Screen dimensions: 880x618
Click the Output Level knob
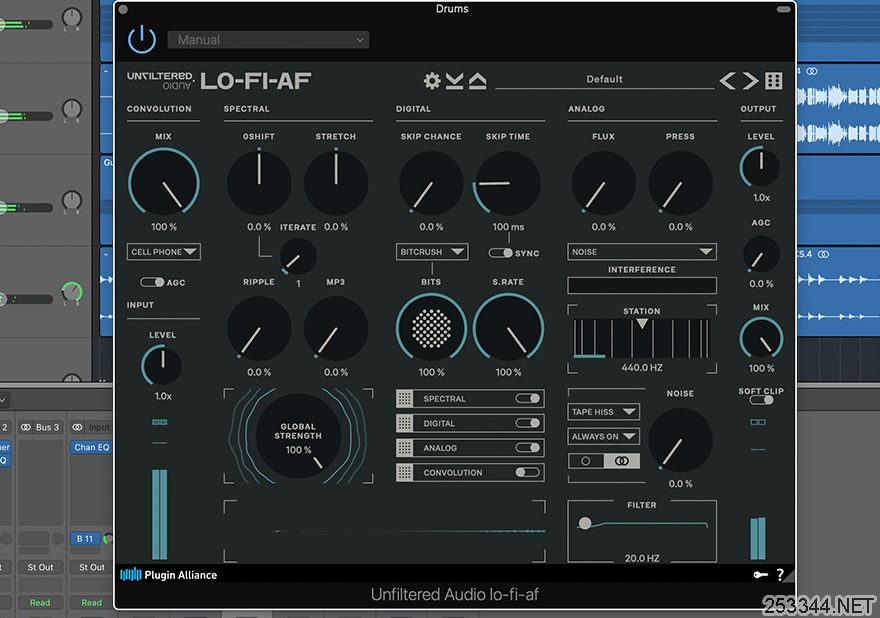tap(760, 166)
